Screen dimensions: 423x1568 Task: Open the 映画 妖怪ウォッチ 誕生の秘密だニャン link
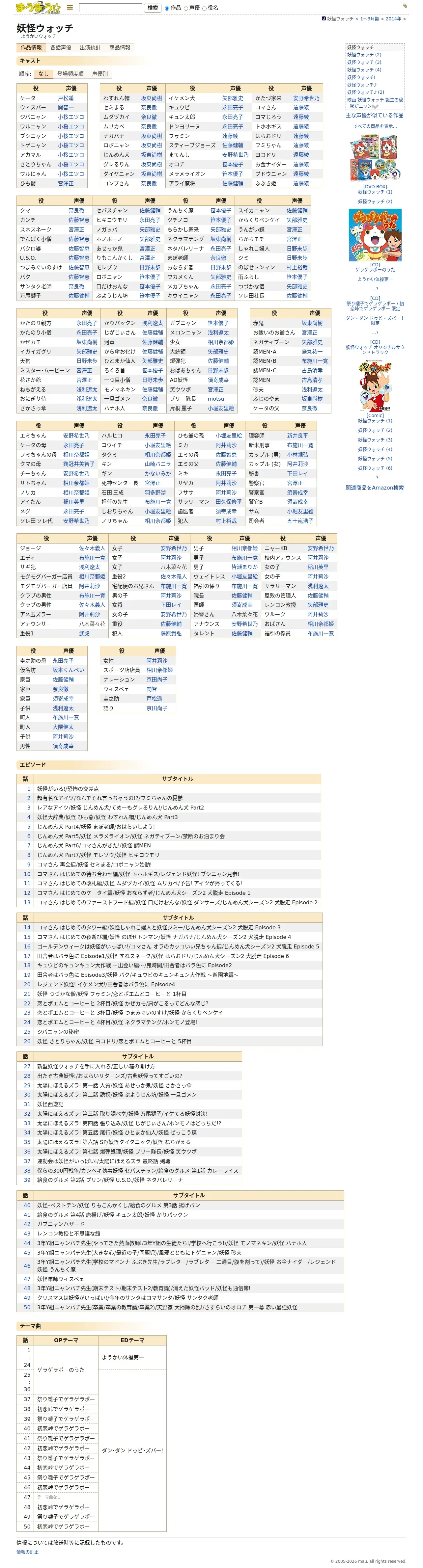375,103
